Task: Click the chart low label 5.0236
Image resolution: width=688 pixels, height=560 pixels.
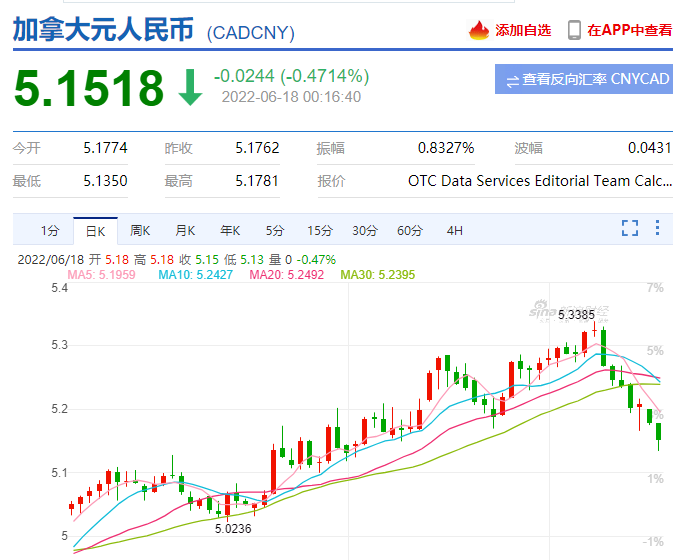Action: coord(233,528)
